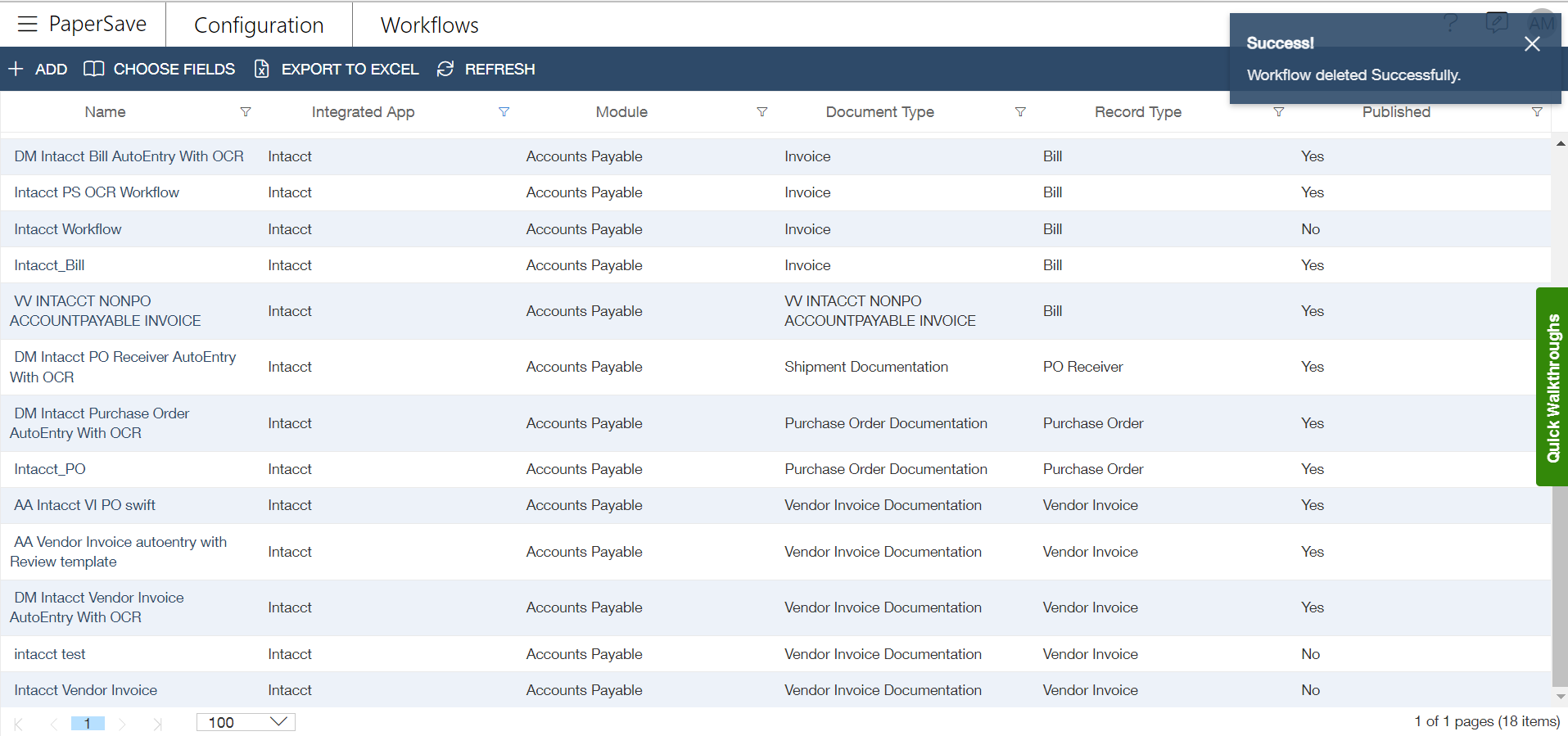
Task: Select page 1 in the pager
Action: [88, 724]
